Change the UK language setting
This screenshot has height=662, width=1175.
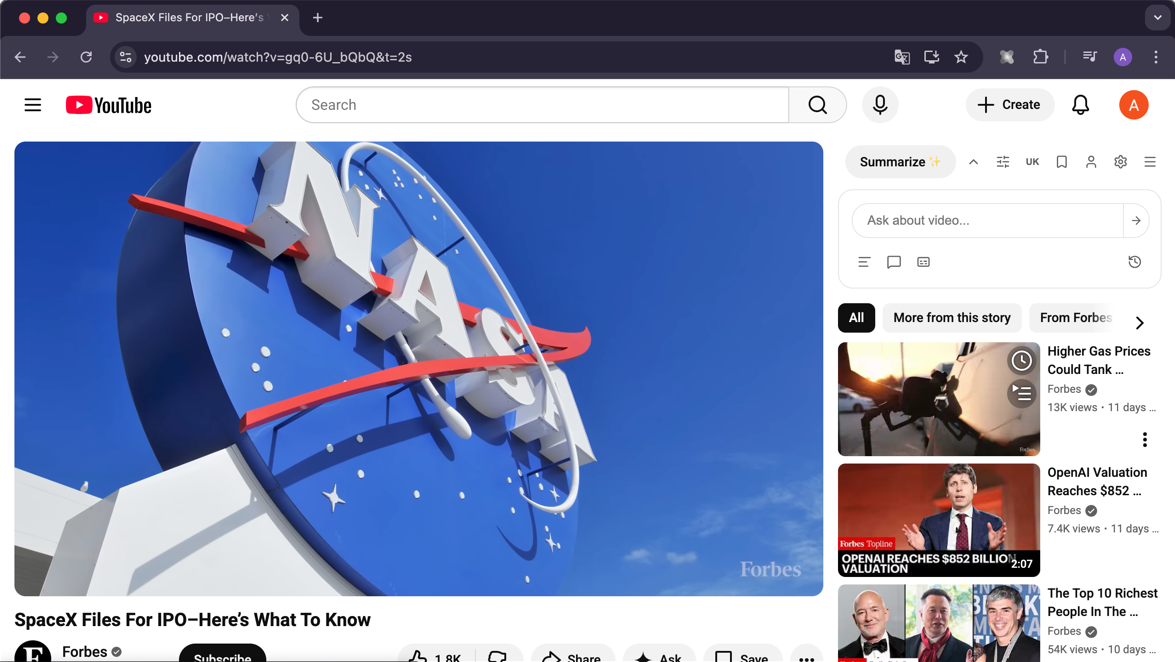click(x=1032, y=162)
